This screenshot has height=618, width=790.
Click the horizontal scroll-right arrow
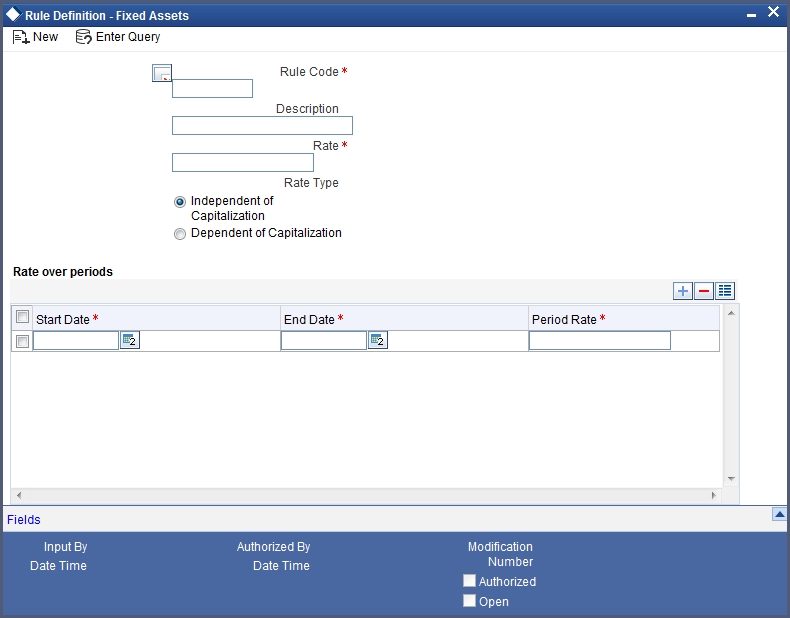coord(713,495)
